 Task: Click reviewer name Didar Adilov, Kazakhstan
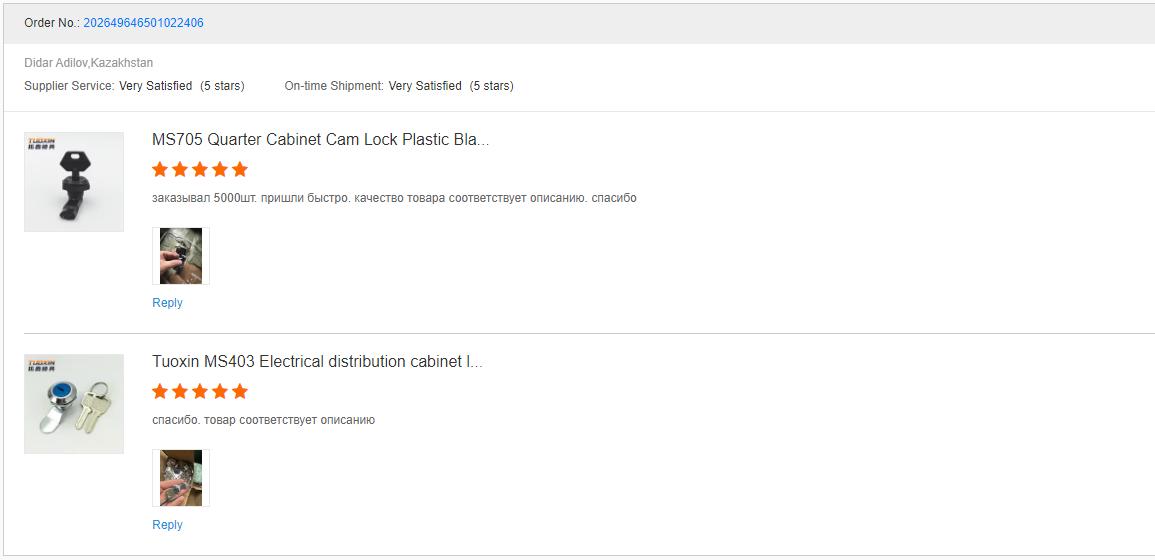89,63
